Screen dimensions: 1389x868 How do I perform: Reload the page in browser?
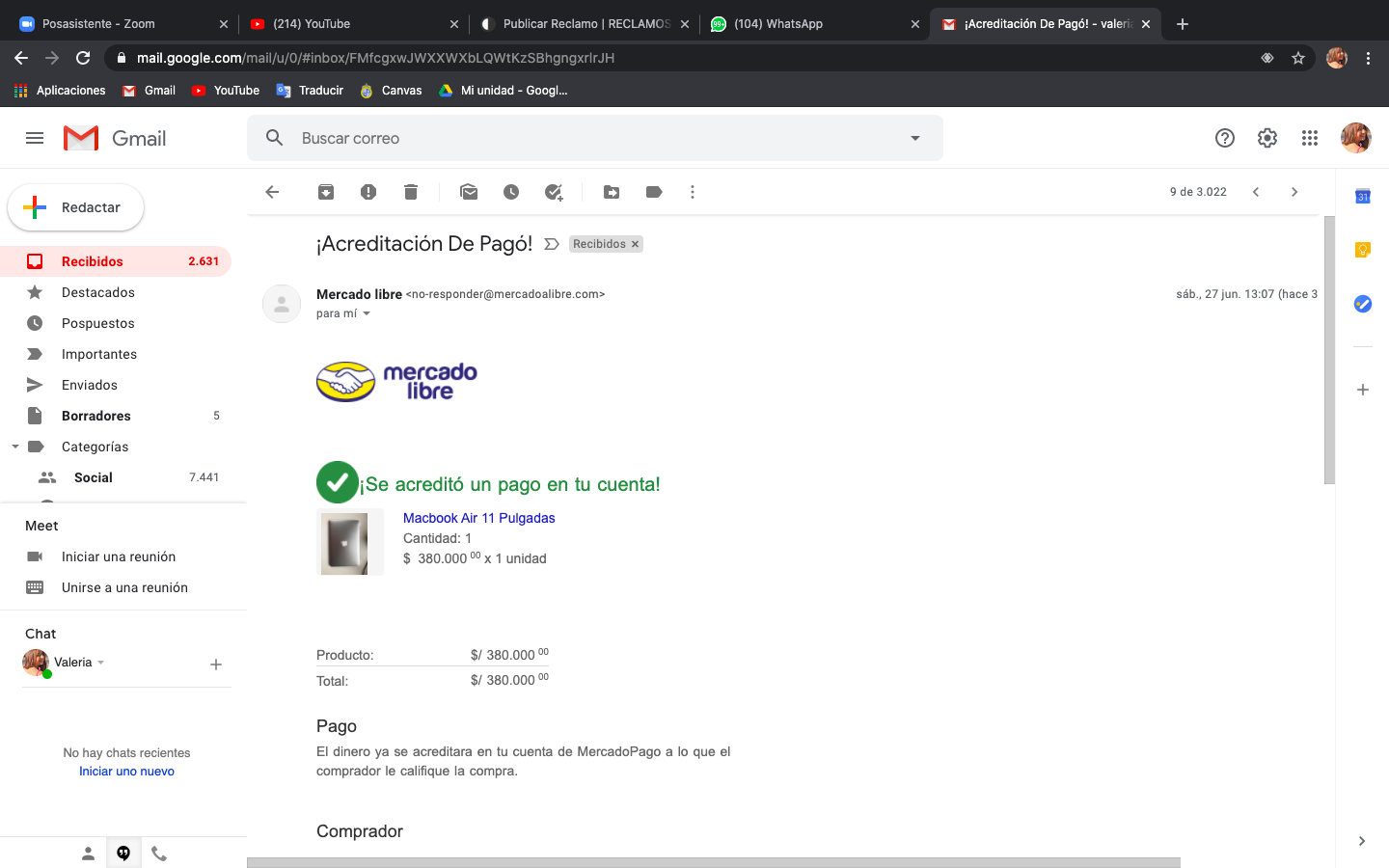[83, 58]
